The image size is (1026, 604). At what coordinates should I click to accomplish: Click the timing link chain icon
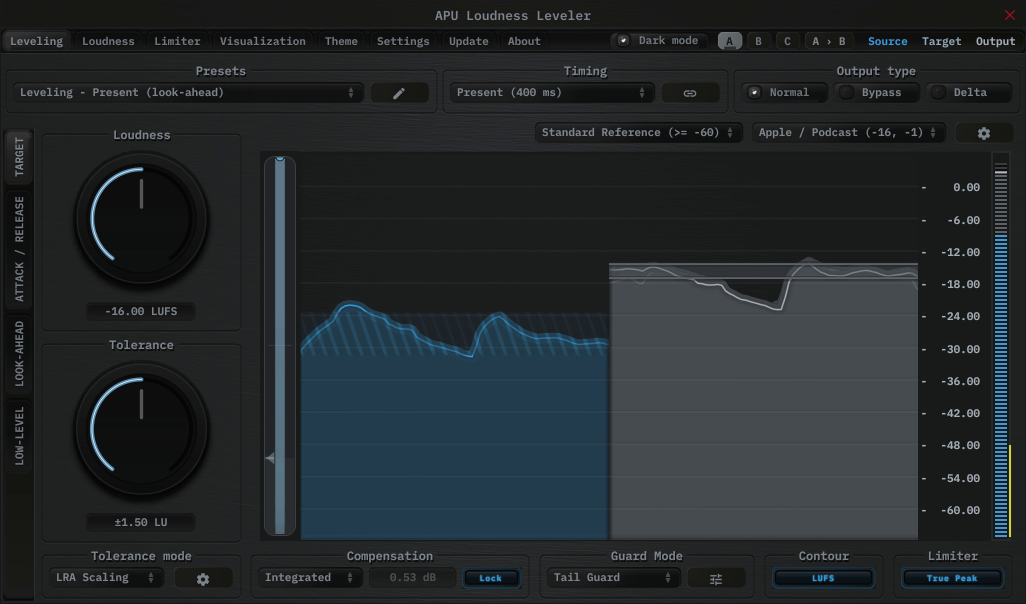(x=689, y=93)
